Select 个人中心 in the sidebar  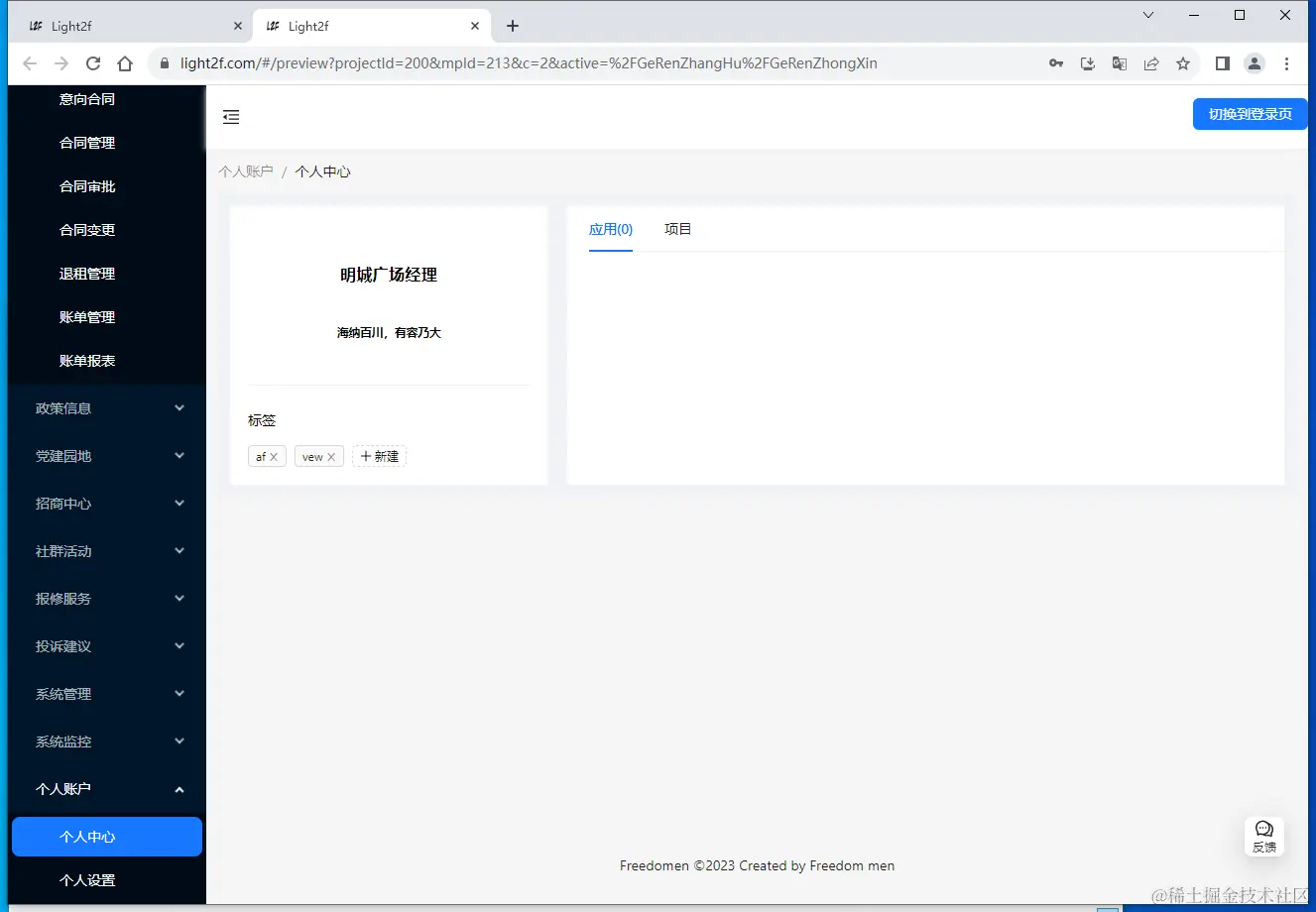coord(107,837)
